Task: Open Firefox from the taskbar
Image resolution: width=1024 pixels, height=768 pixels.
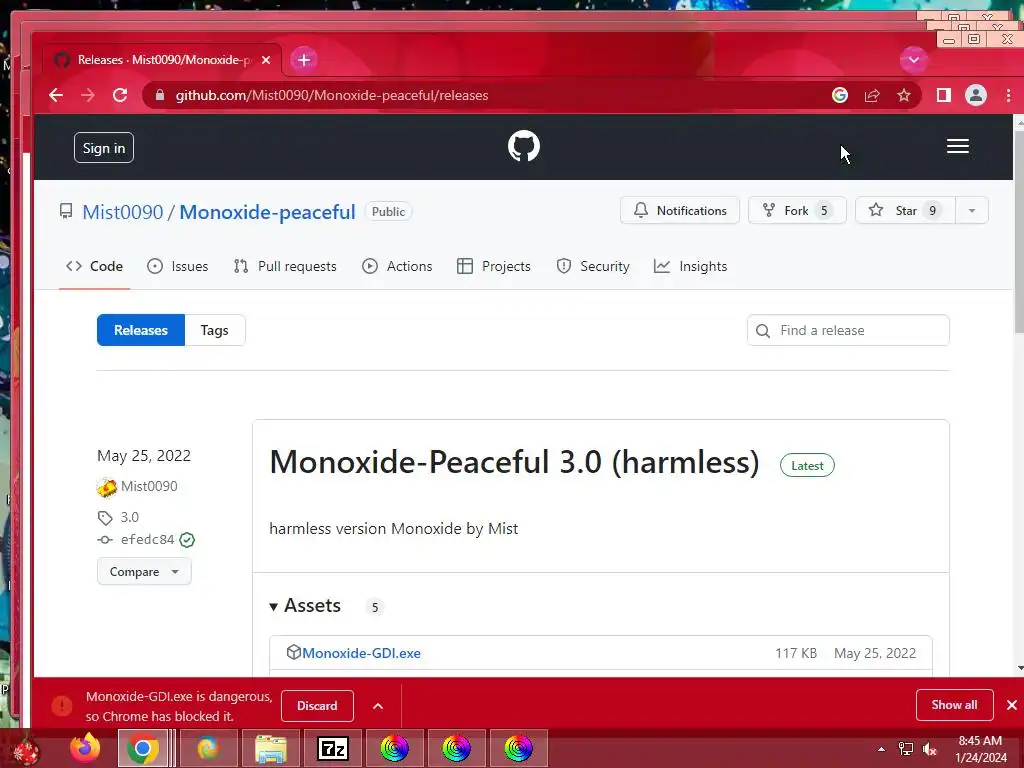Action: pos(85,748)
